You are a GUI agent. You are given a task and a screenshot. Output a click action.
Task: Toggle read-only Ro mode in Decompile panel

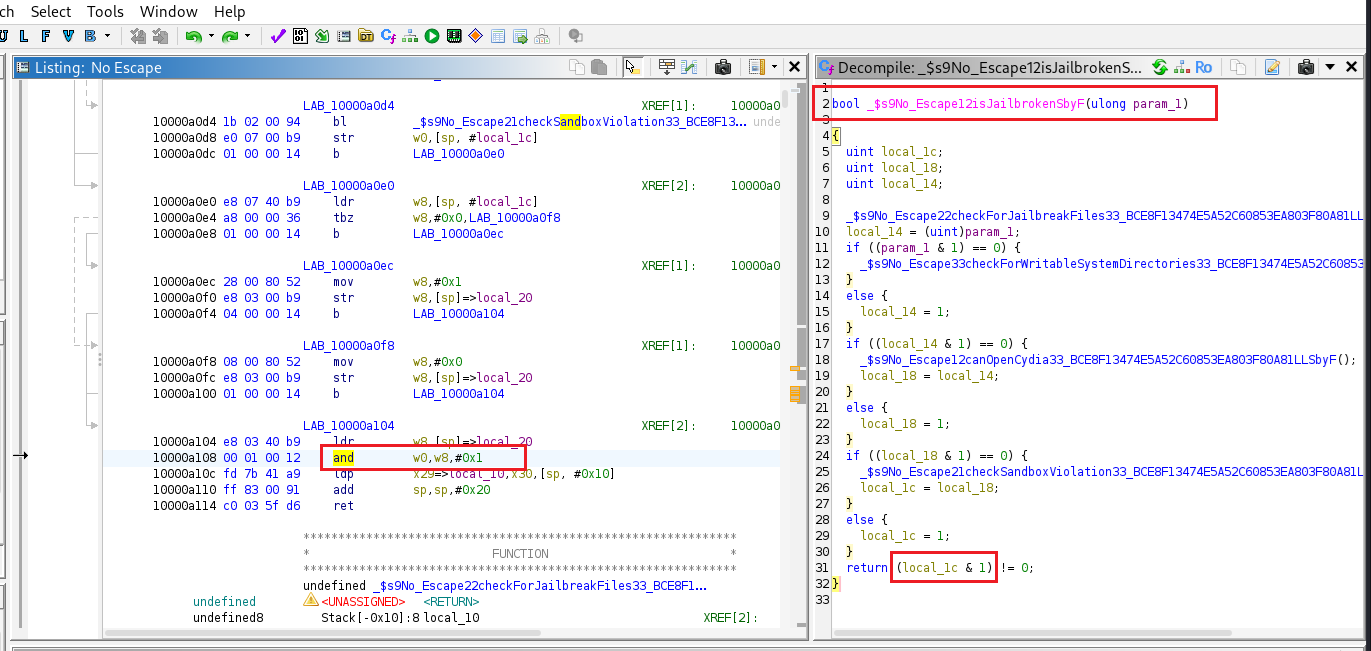coord(1204,67)
